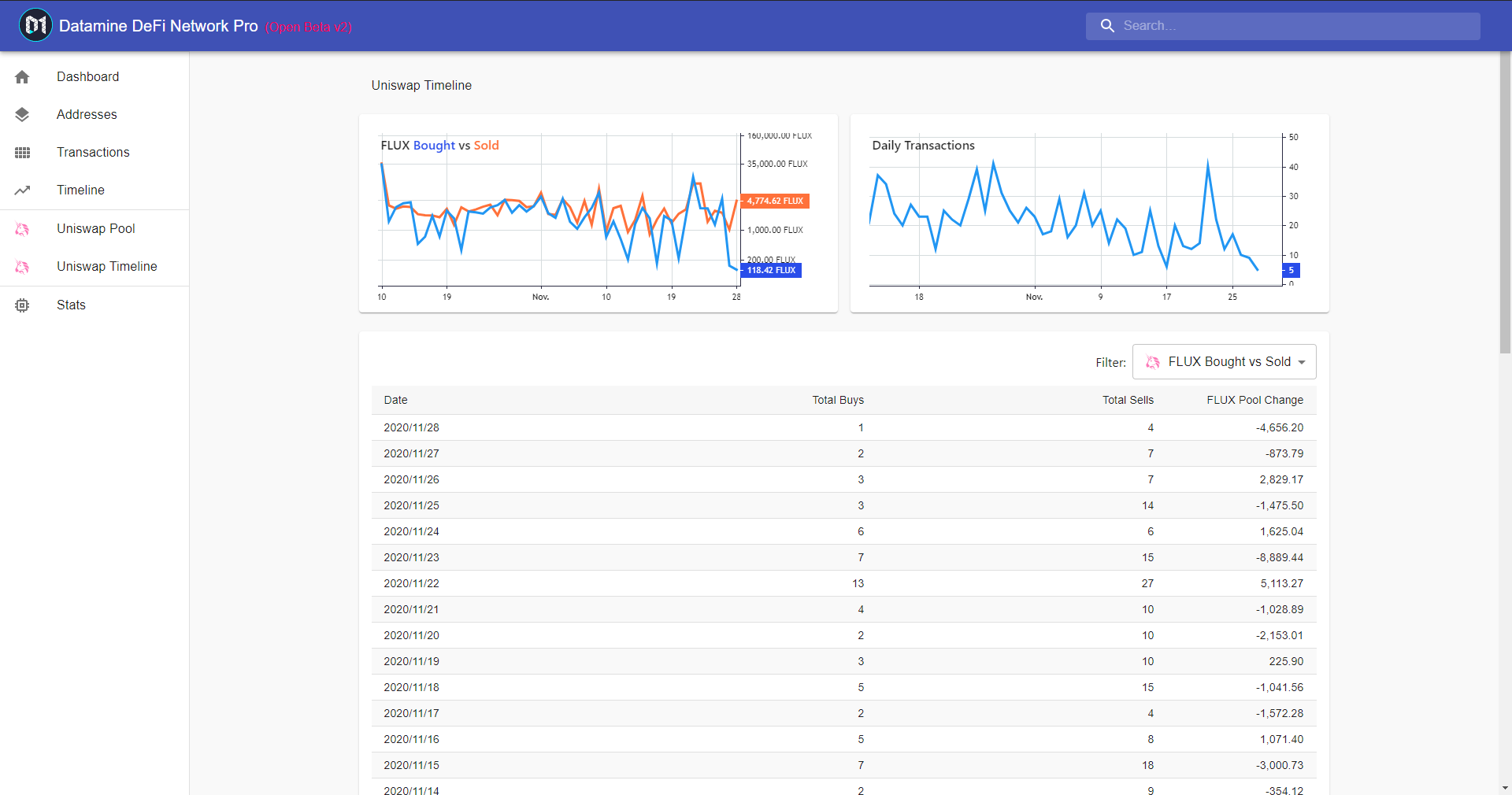Go to the Transactions page

click(94, 152)
